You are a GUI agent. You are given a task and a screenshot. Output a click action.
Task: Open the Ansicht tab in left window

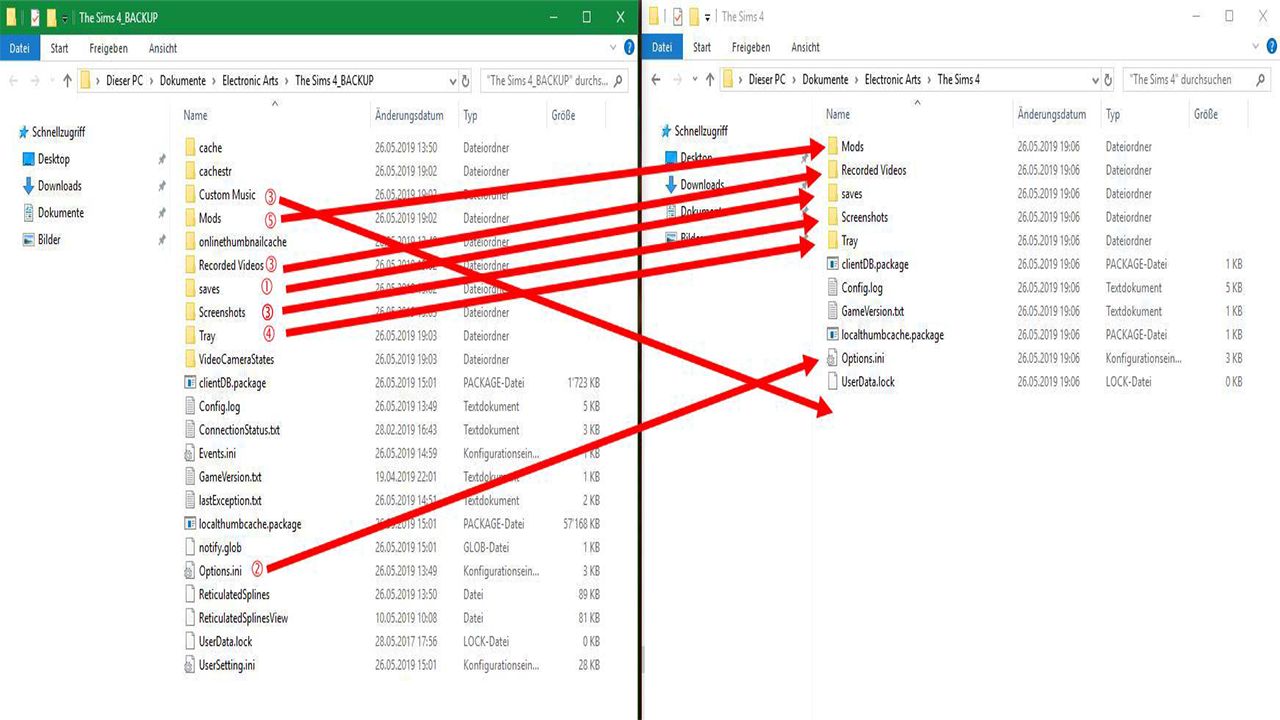tap(163, 48)
